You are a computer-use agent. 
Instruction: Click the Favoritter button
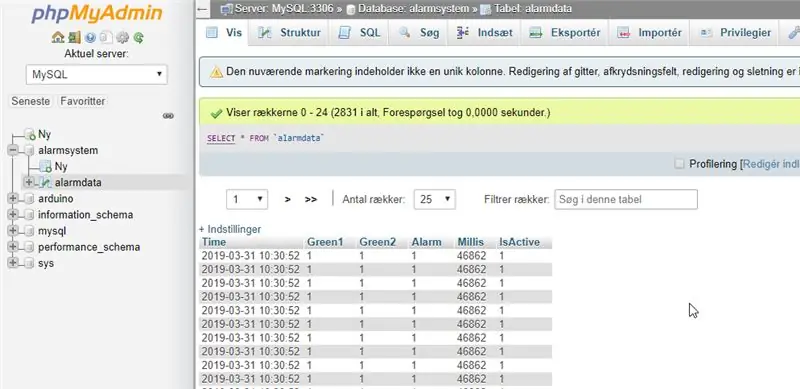point(83,101)
